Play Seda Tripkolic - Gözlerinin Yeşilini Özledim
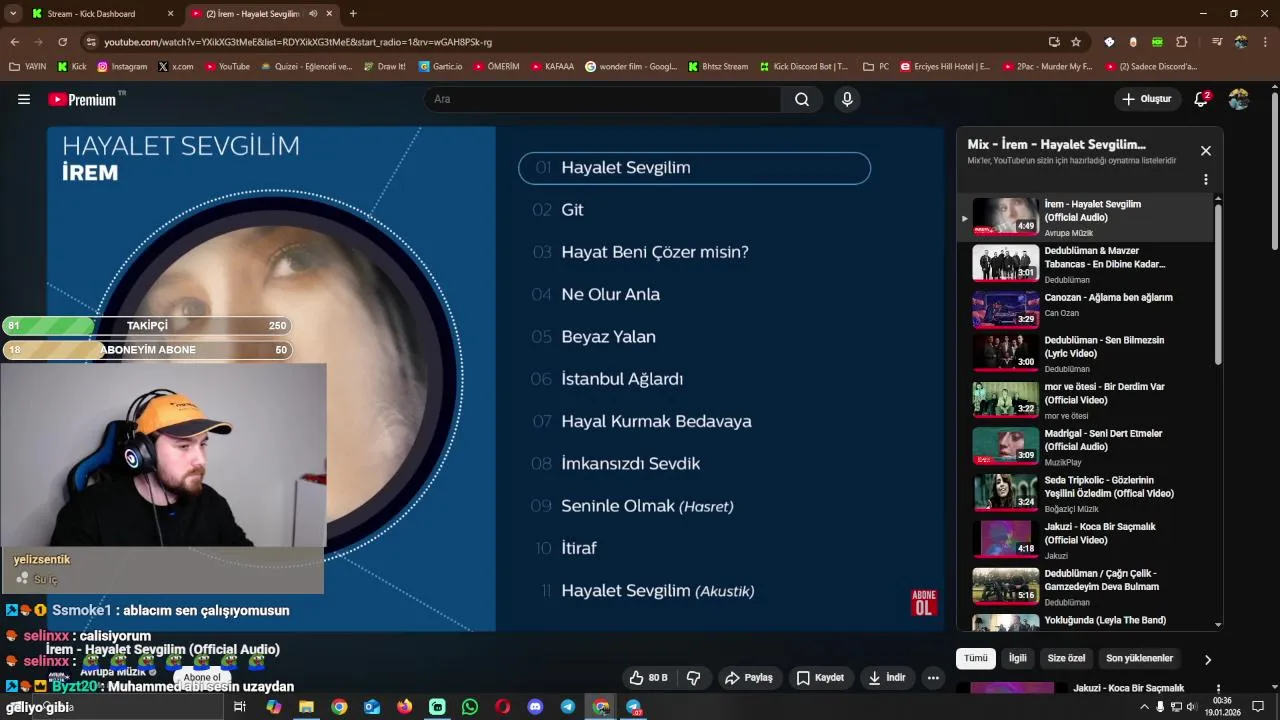Image resolution: width=1280 pixels, height=720 pixels. 1085,493
